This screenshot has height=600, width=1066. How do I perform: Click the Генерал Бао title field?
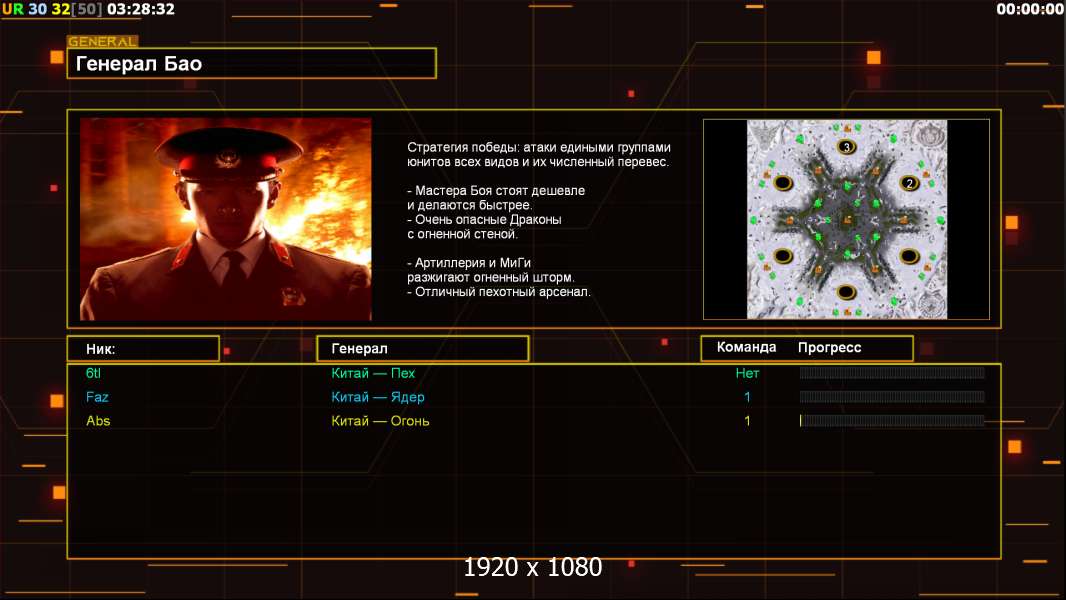pyautogui.click(x=252, y=63)
